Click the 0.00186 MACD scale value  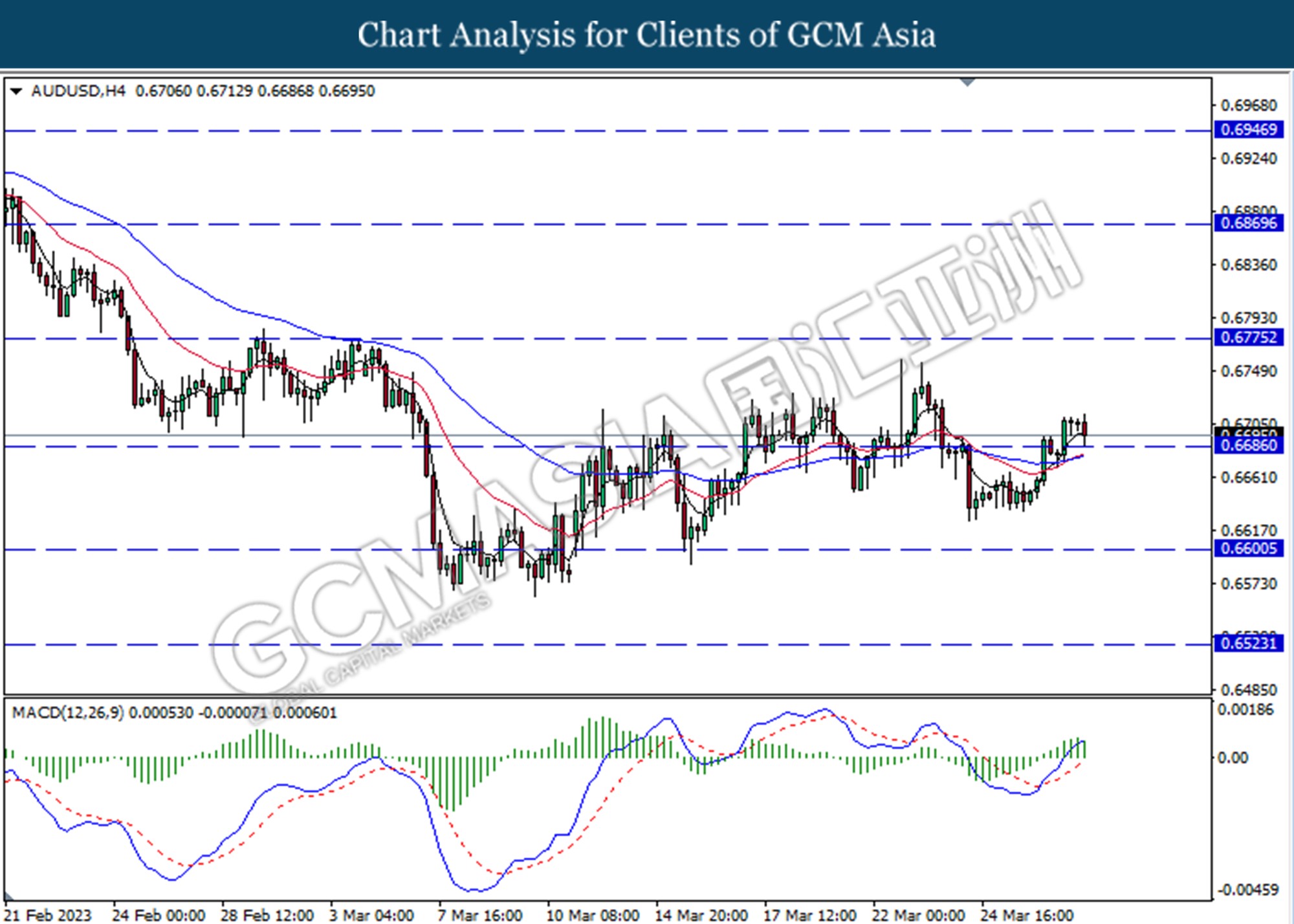pyautogui.click(x=1245, y=710)
